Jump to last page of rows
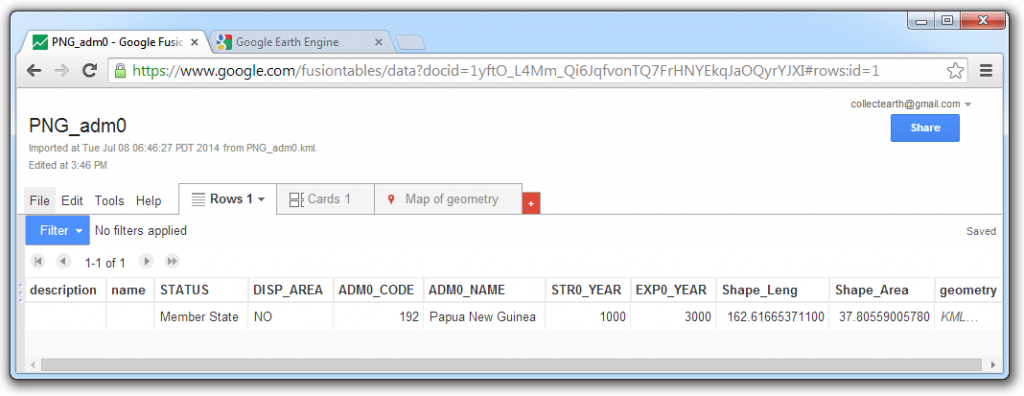1024x396 pixels. coord(172,261)
